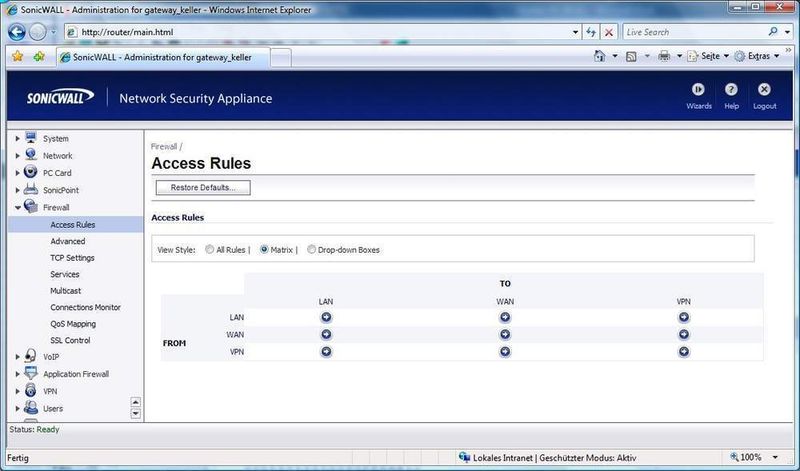Click the Users icon in sidebar
Screen dimensions: 800x471
pyautogui.click(x=31, y=408)
